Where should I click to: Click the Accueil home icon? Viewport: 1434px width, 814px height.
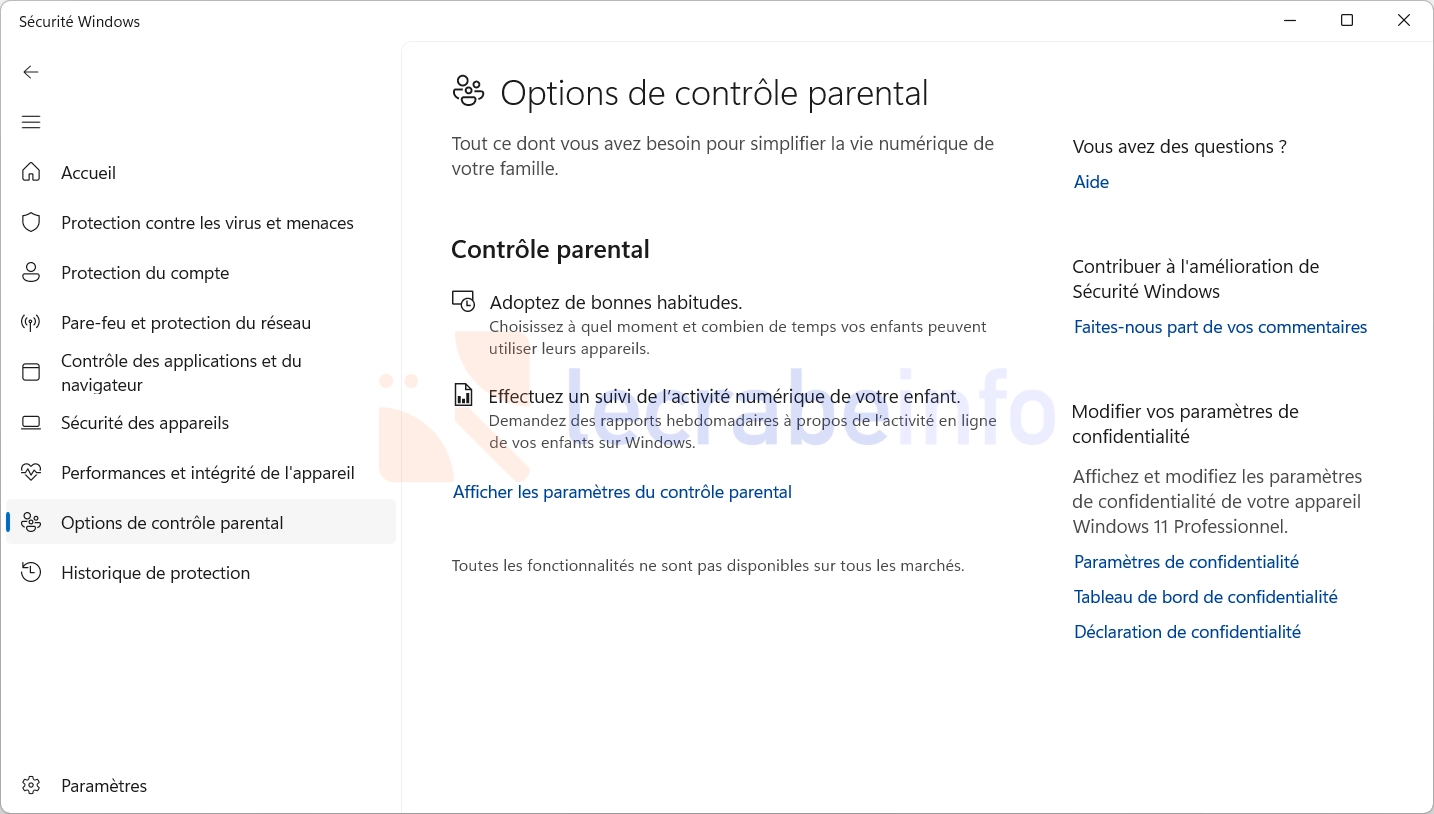coord(31,172)
